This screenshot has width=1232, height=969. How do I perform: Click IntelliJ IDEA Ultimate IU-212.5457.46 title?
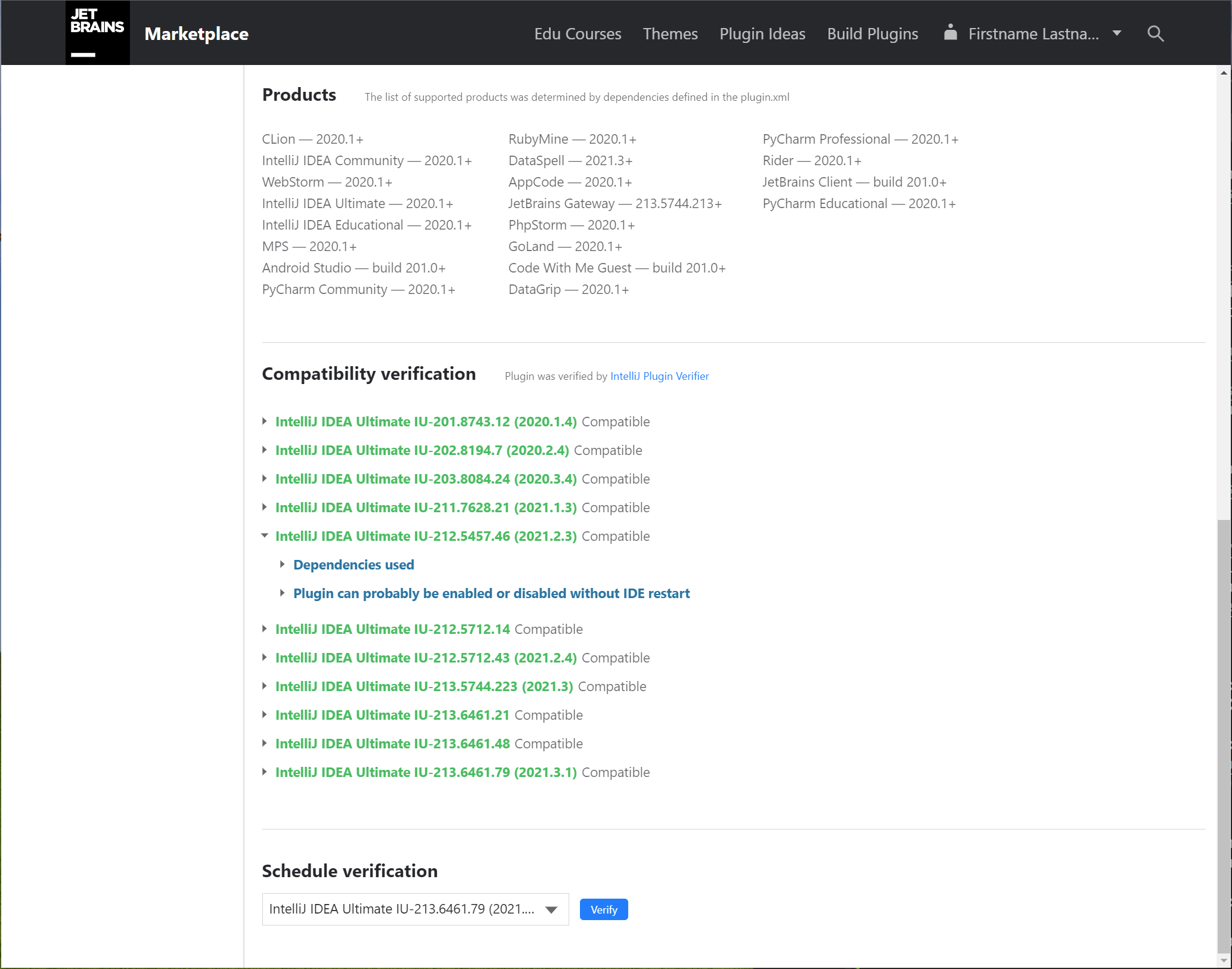coord(426,536)
